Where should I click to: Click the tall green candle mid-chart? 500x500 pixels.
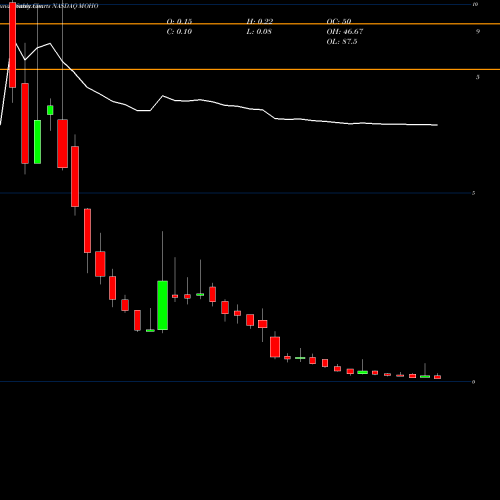[163, 305]
